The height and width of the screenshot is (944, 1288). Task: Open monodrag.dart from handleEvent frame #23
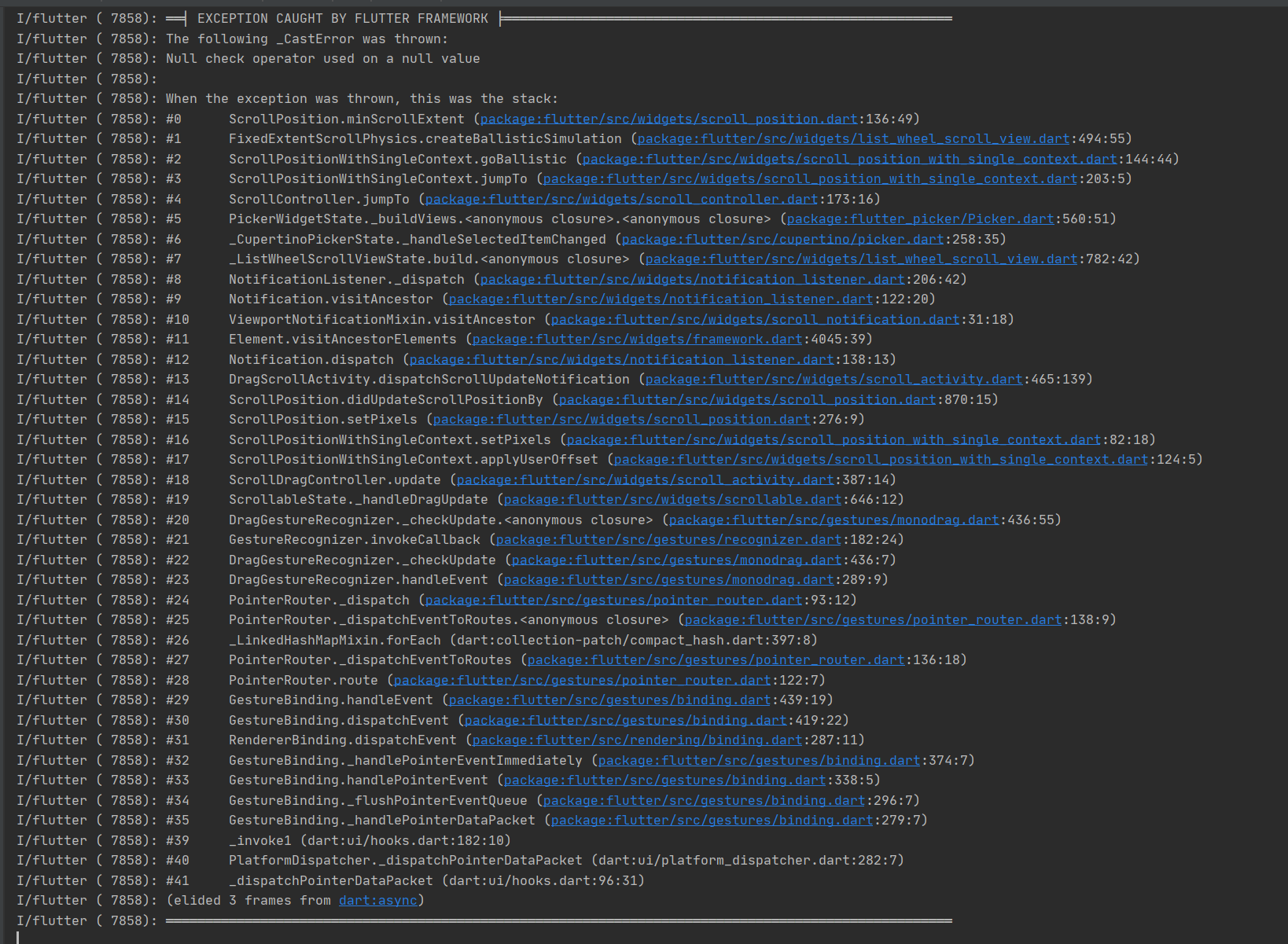tap(670, 579)
